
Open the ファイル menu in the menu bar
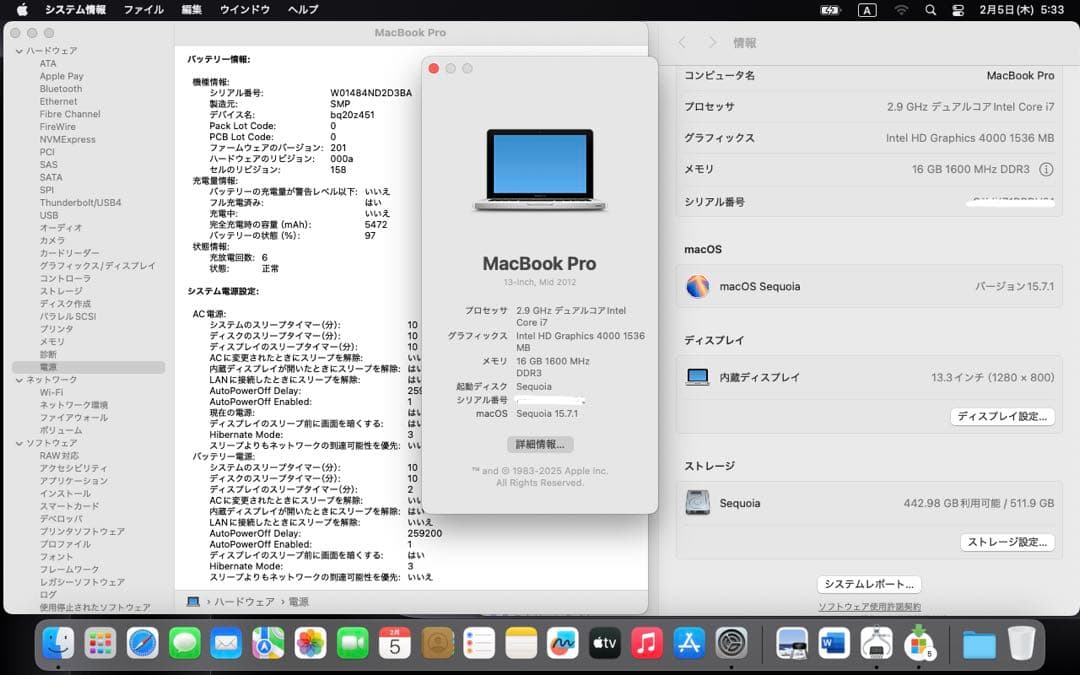[x=142, y=9]
